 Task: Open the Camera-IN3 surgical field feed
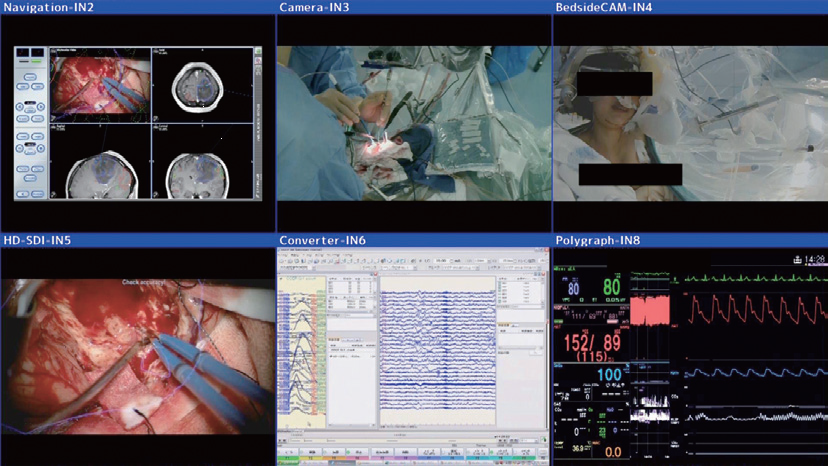pyautogui.click(x=414, y=125)
